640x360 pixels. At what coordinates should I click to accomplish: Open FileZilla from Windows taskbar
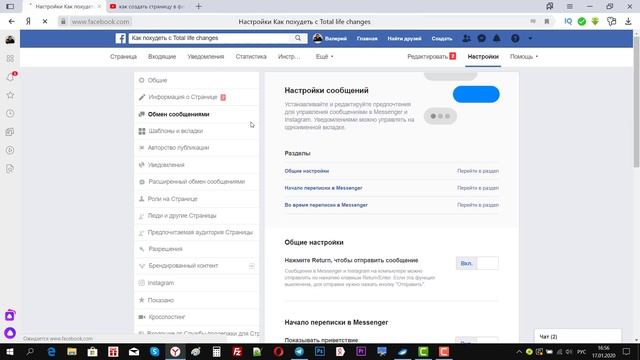237,351
